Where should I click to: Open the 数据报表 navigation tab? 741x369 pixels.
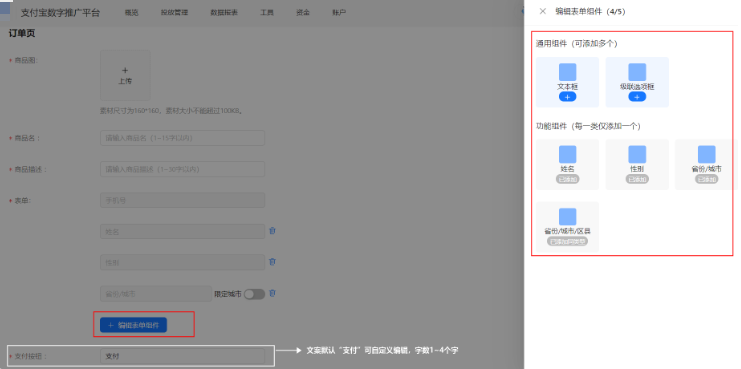[224, 13]
